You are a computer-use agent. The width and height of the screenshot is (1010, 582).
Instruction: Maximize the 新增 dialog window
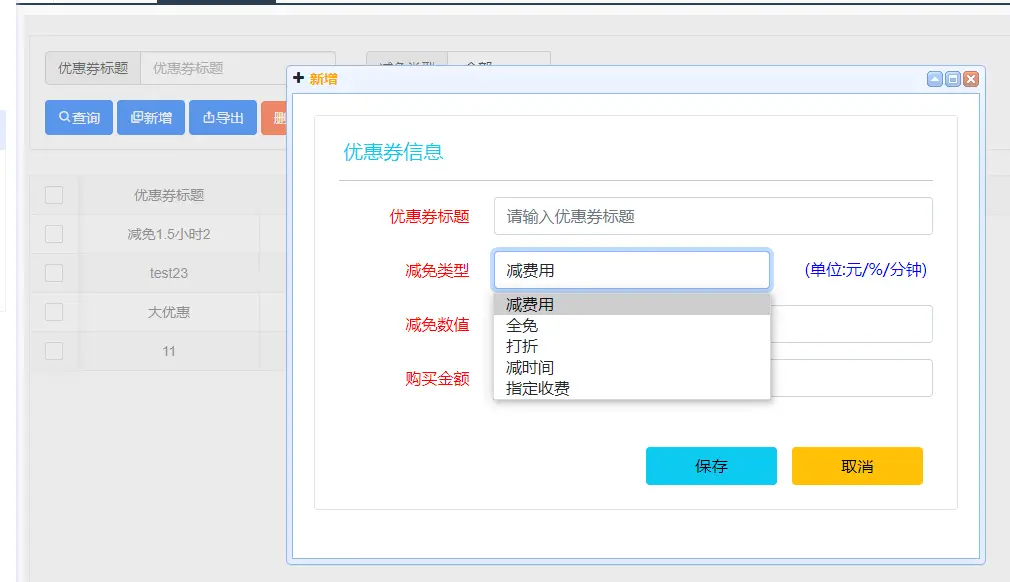[953, 79]
